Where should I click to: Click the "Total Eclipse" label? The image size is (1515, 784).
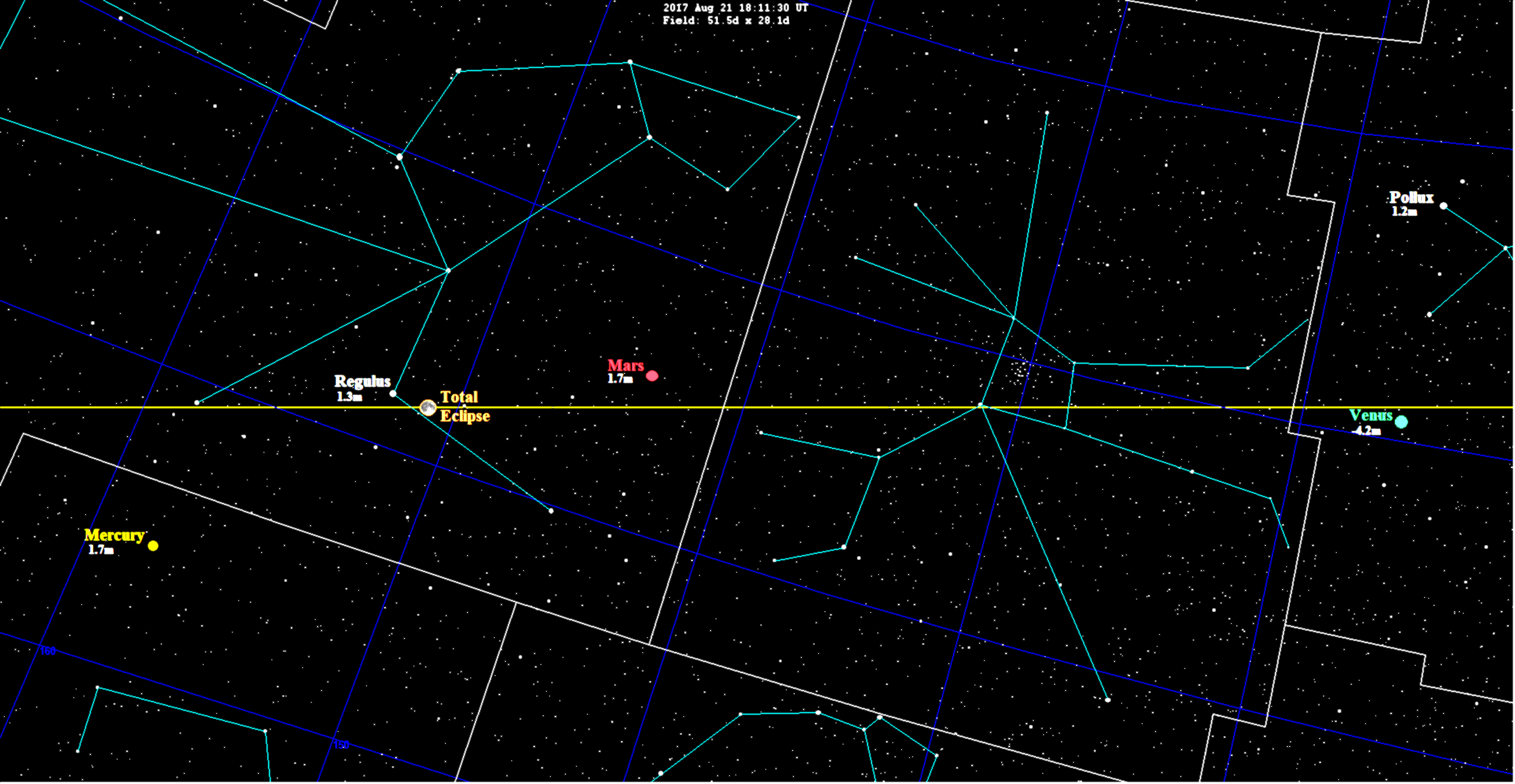(464, 406)
